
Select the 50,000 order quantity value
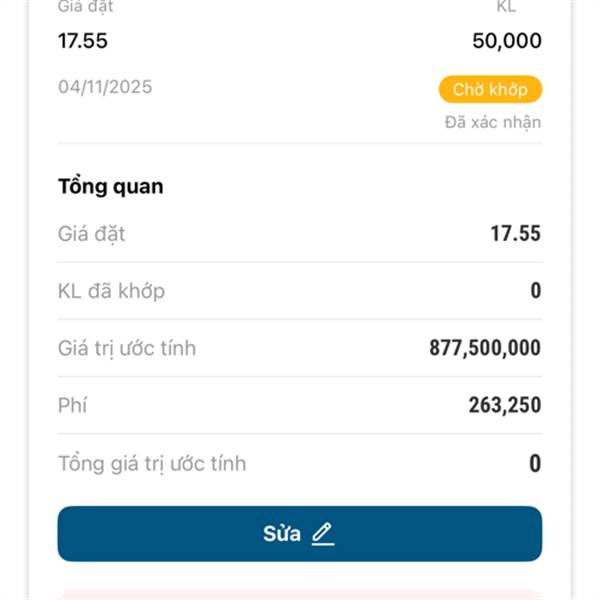[507, 41]
